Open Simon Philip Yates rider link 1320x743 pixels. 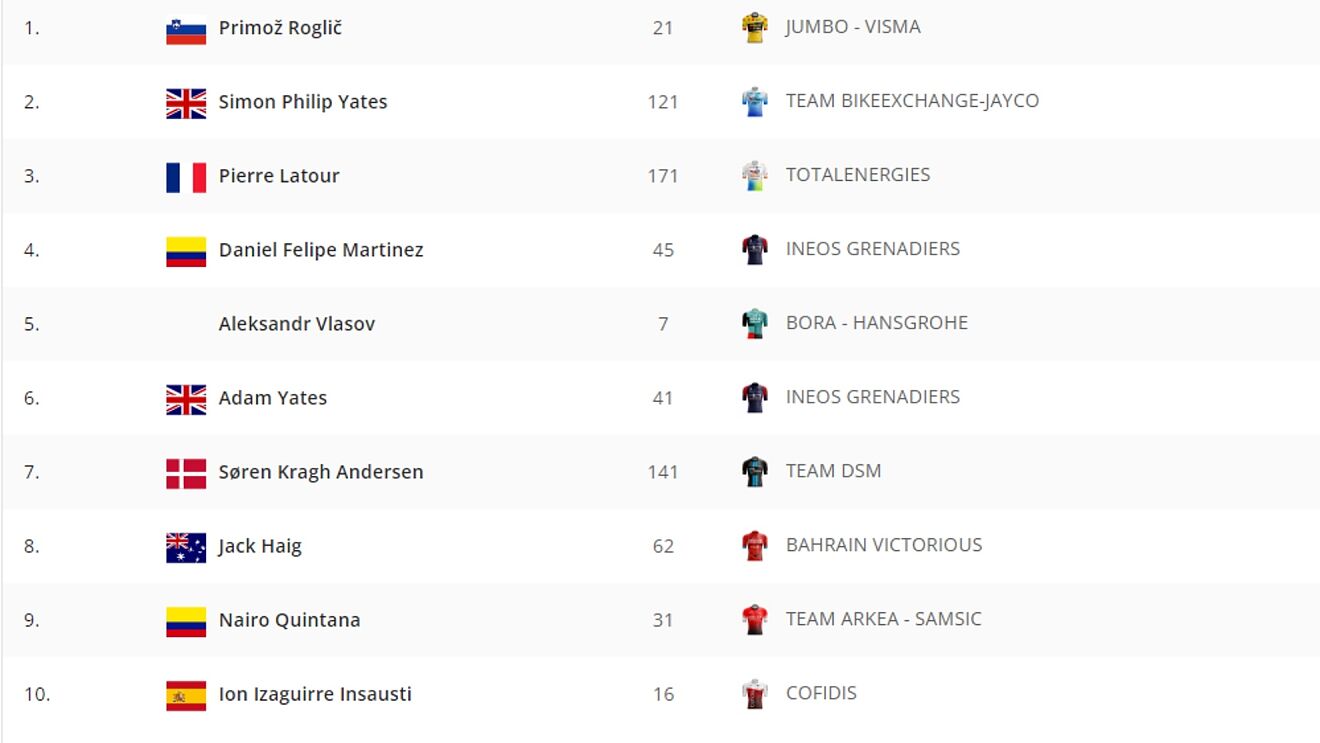(303, 102)
